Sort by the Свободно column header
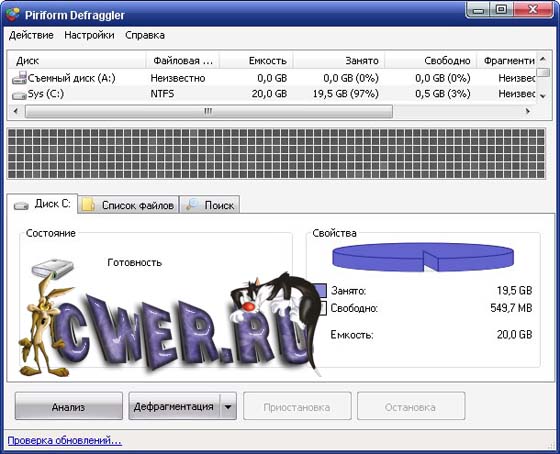The width and height of the screenshot is (560, 454). point(430,60)
